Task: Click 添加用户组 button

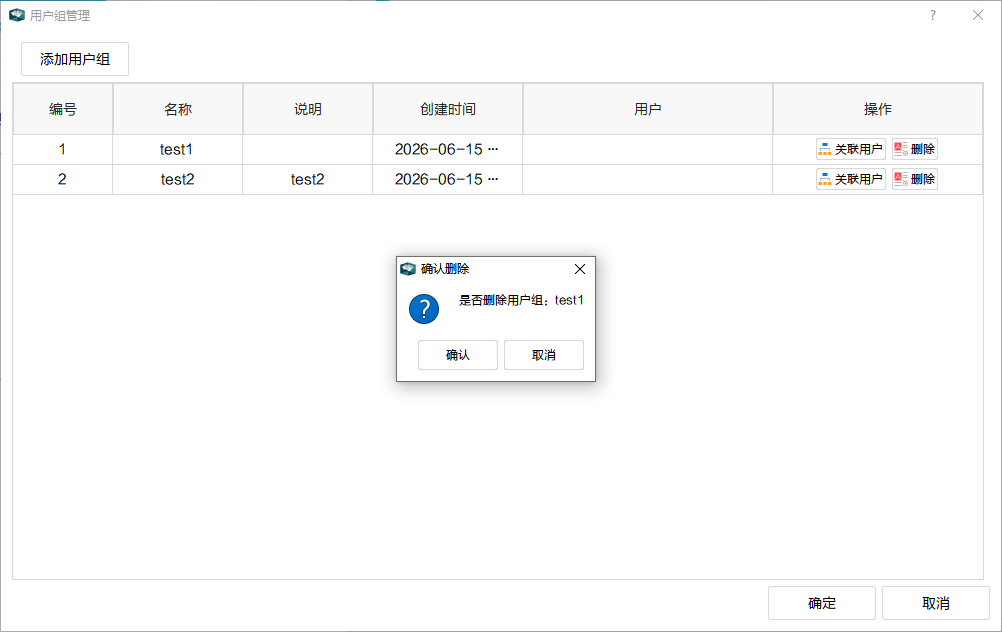Action: 75,59
